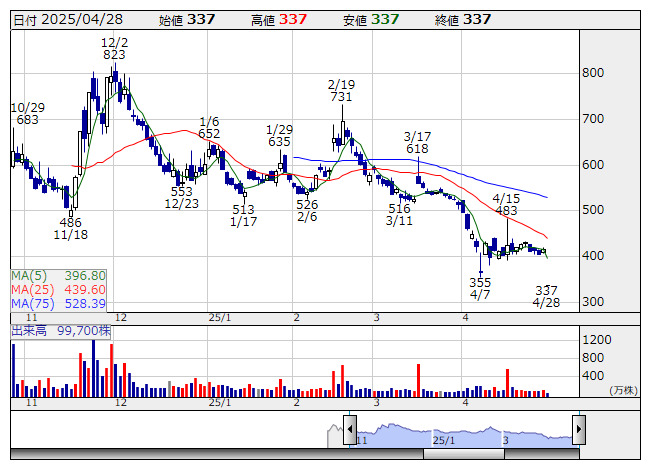Click the (万株) volume unit label
Screen dimensions: 653x470
point(623,390)
